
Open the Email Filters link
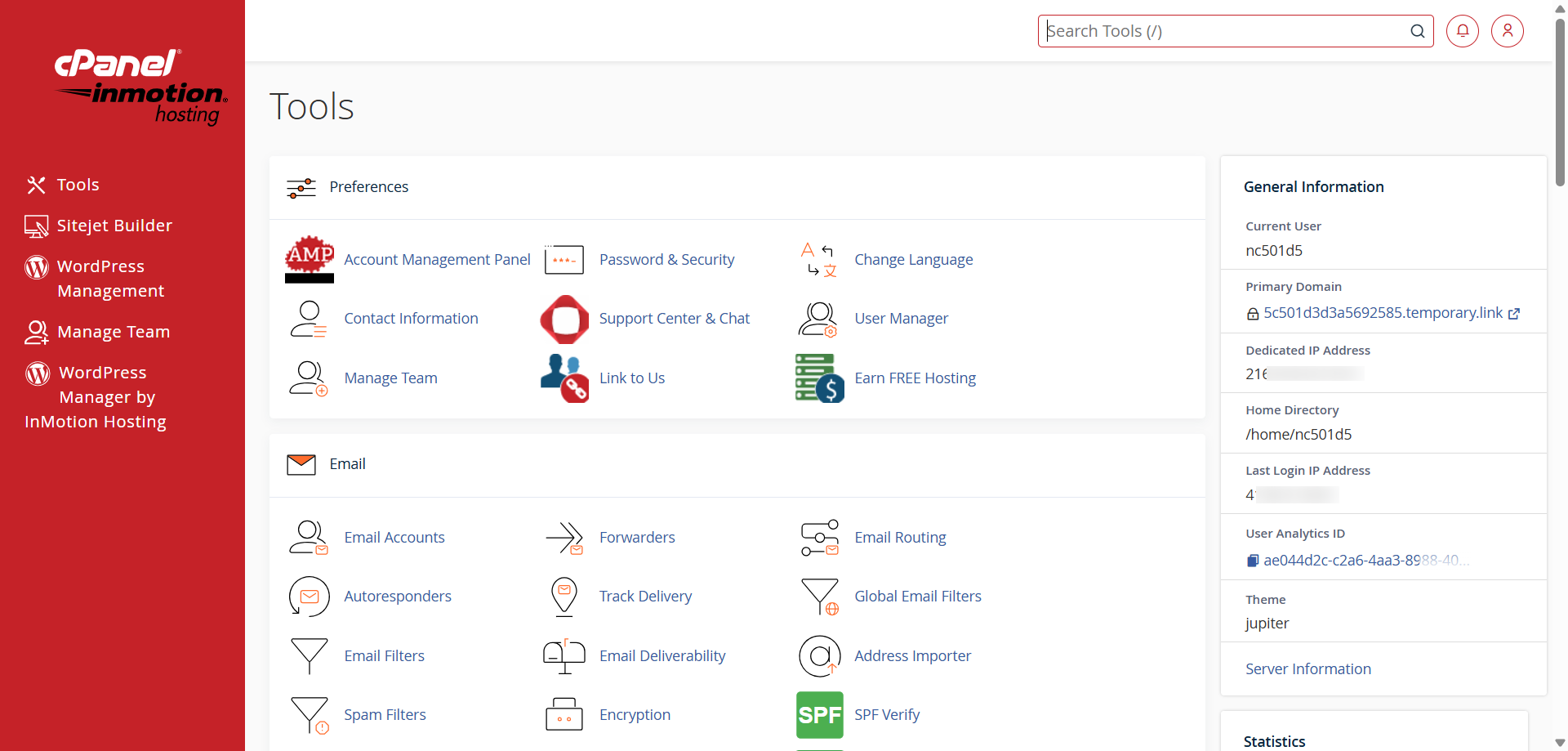click(x=384, y=656)
